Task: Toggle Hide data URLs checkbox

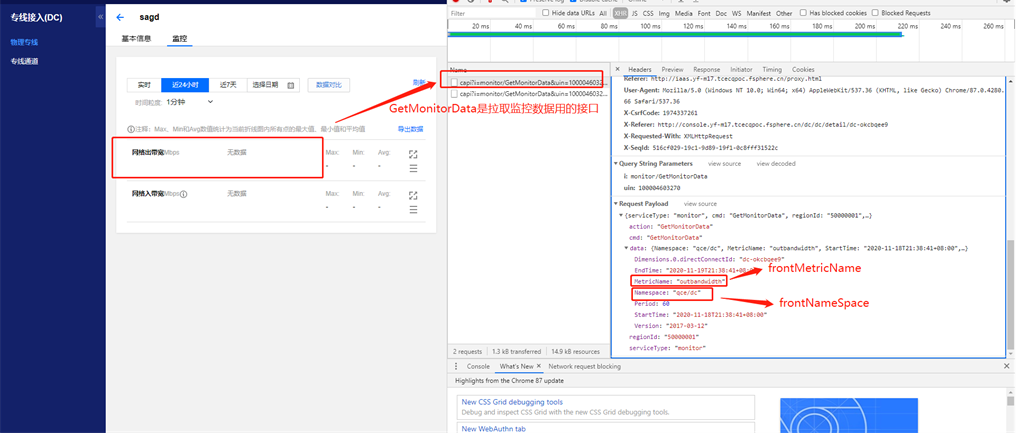Action: (x=545, y=13)
